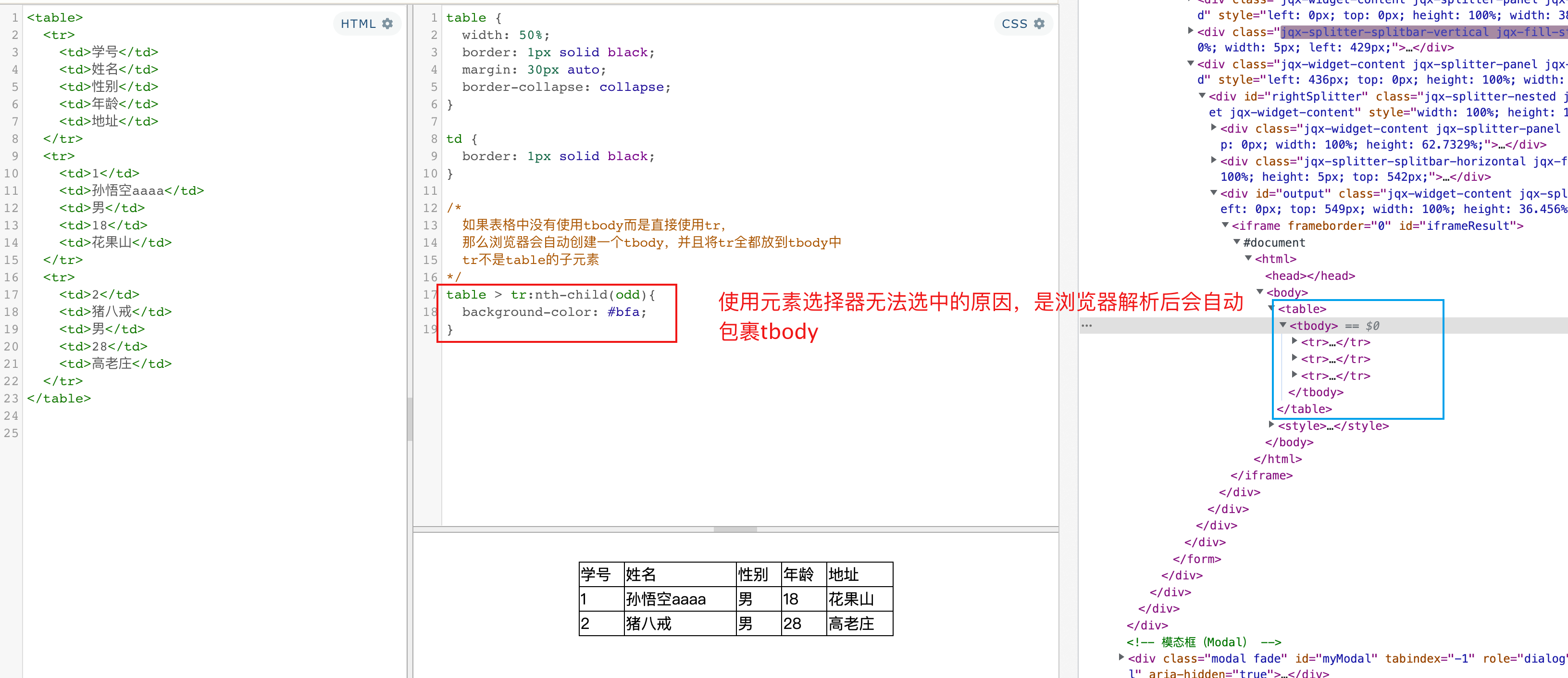Select the closing </tbody> tag line

[x=1315, y=392]
